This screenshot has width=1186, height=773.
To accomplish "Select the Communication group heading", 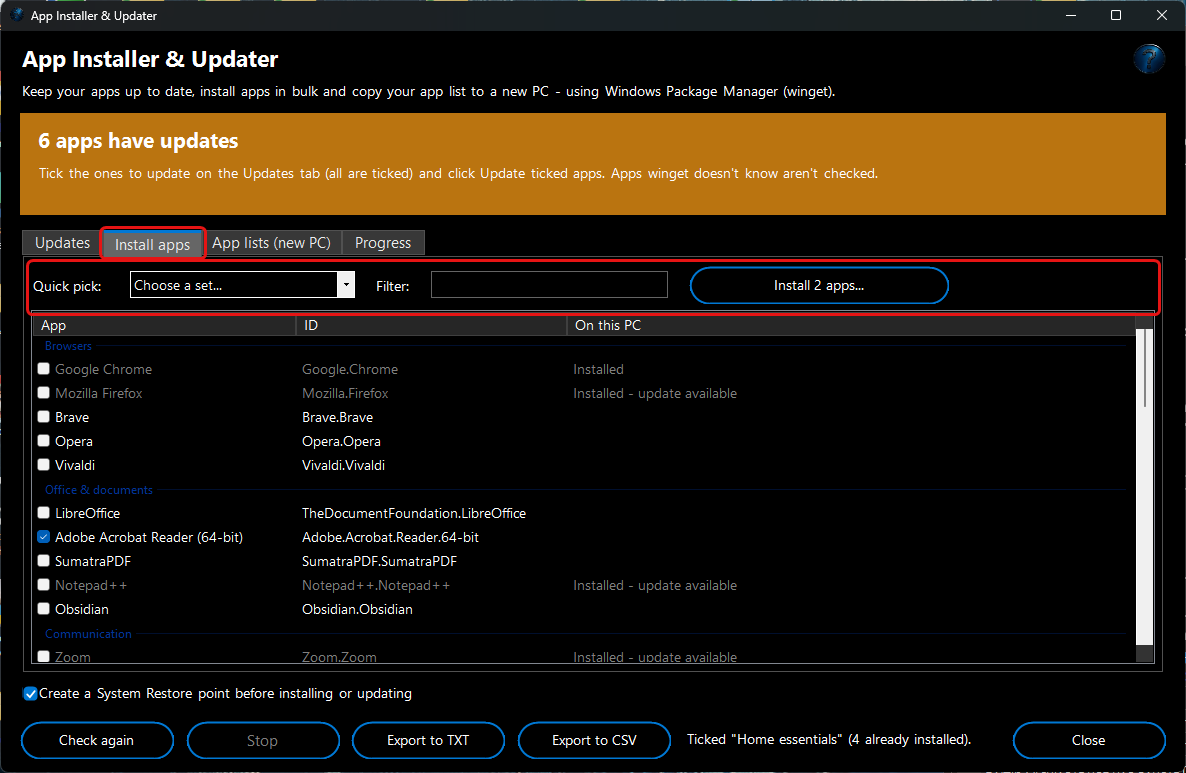I will click(x=88, y=634).
